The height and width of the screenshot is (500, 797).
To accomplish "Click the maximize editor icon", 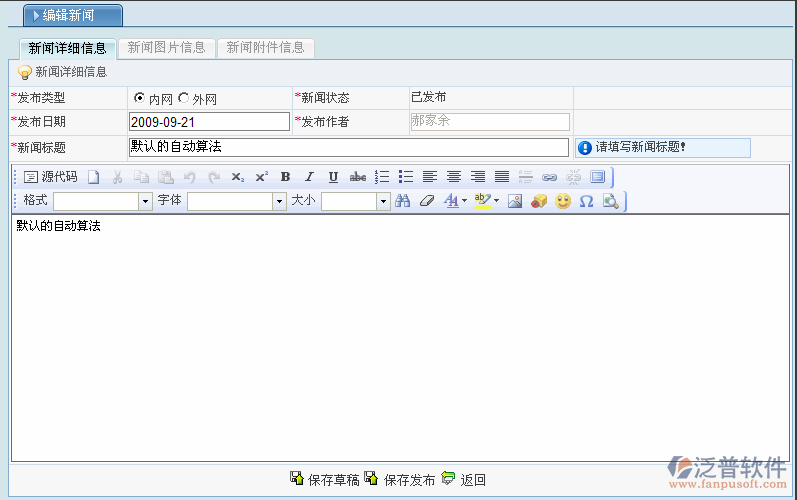I will (x=598, y=177).
